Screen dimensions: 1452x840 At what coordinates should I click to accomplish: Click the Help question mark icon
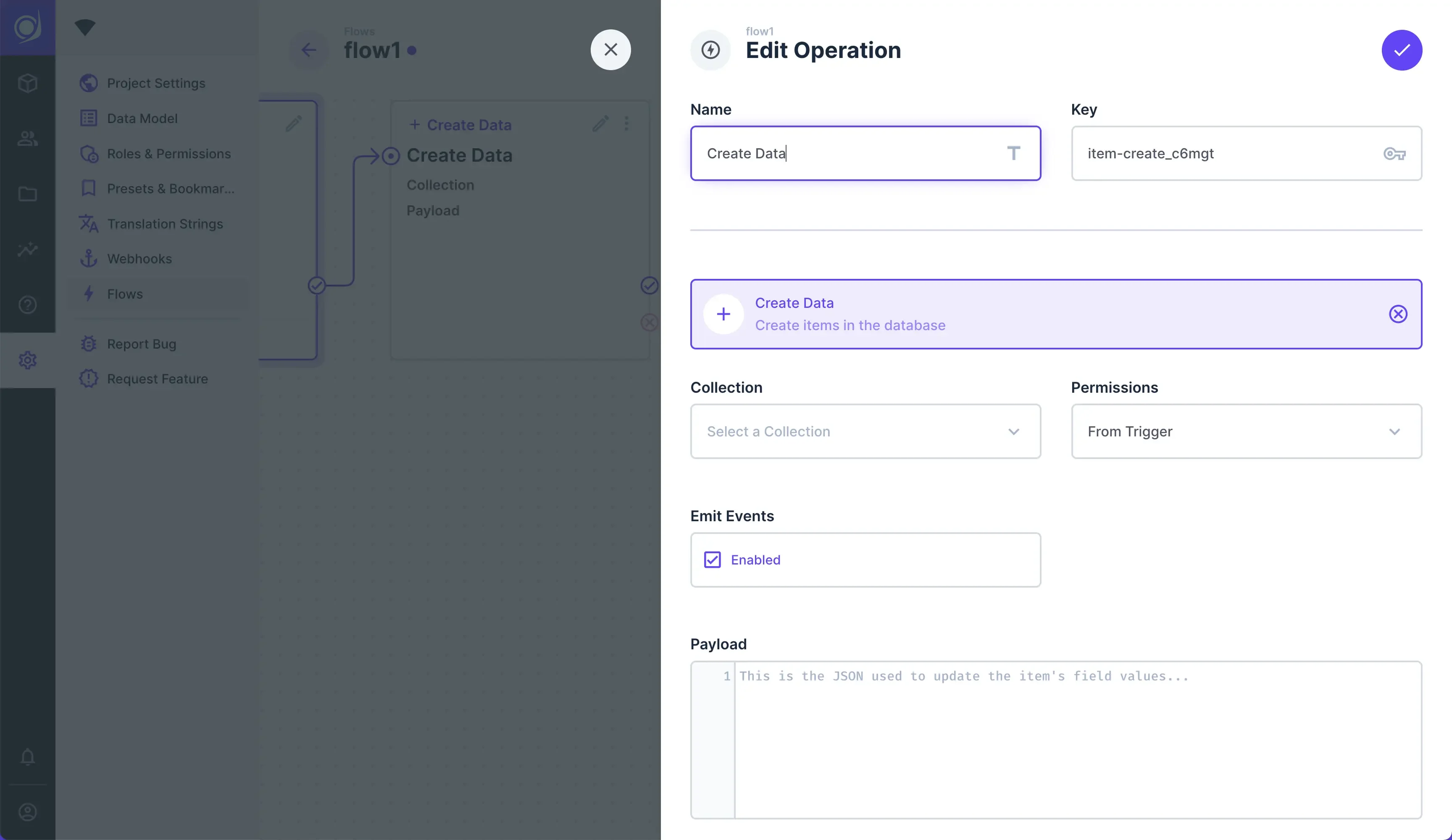(27, 305)
